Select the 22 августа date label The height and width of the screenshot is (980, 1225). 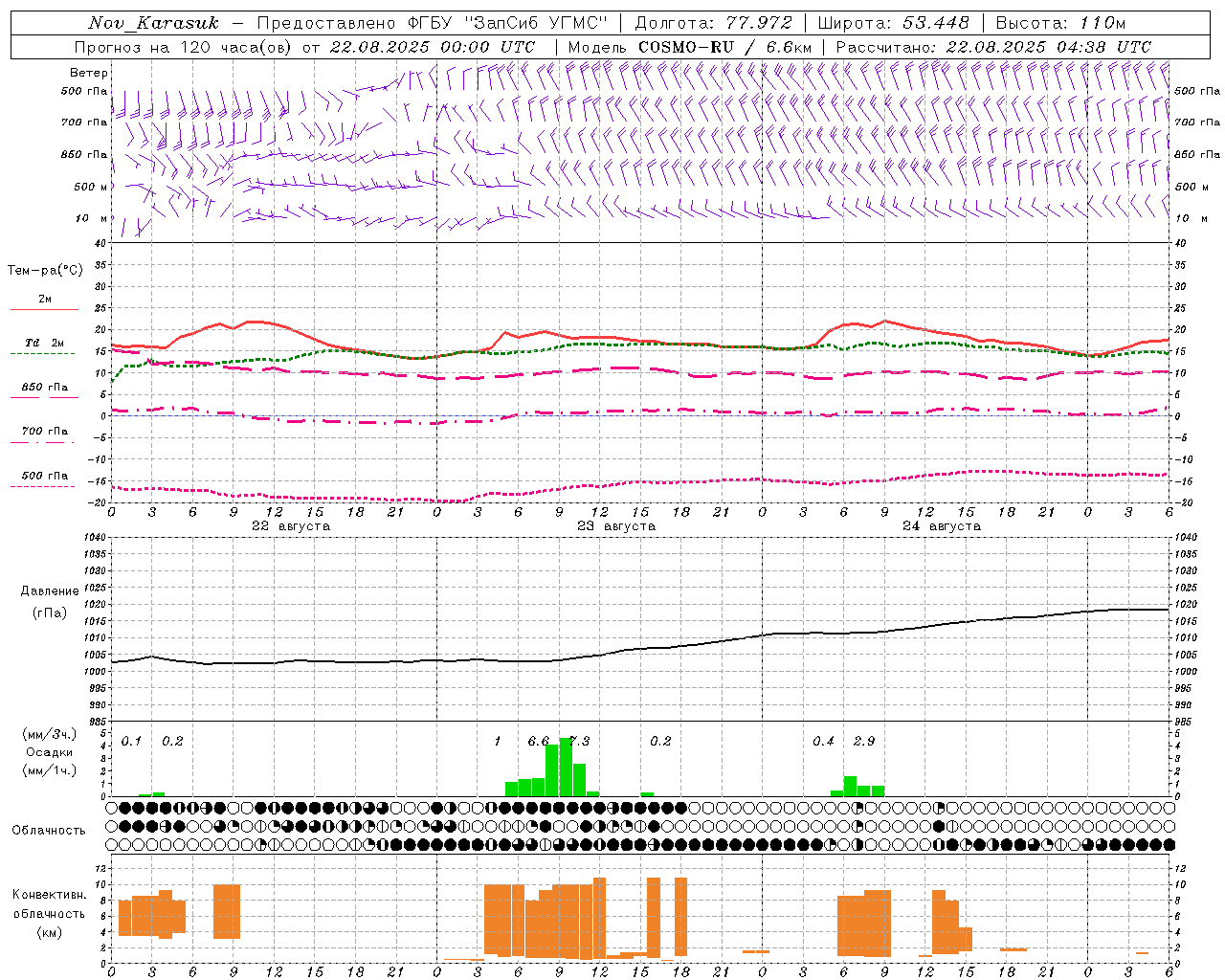tap(290, 526)
